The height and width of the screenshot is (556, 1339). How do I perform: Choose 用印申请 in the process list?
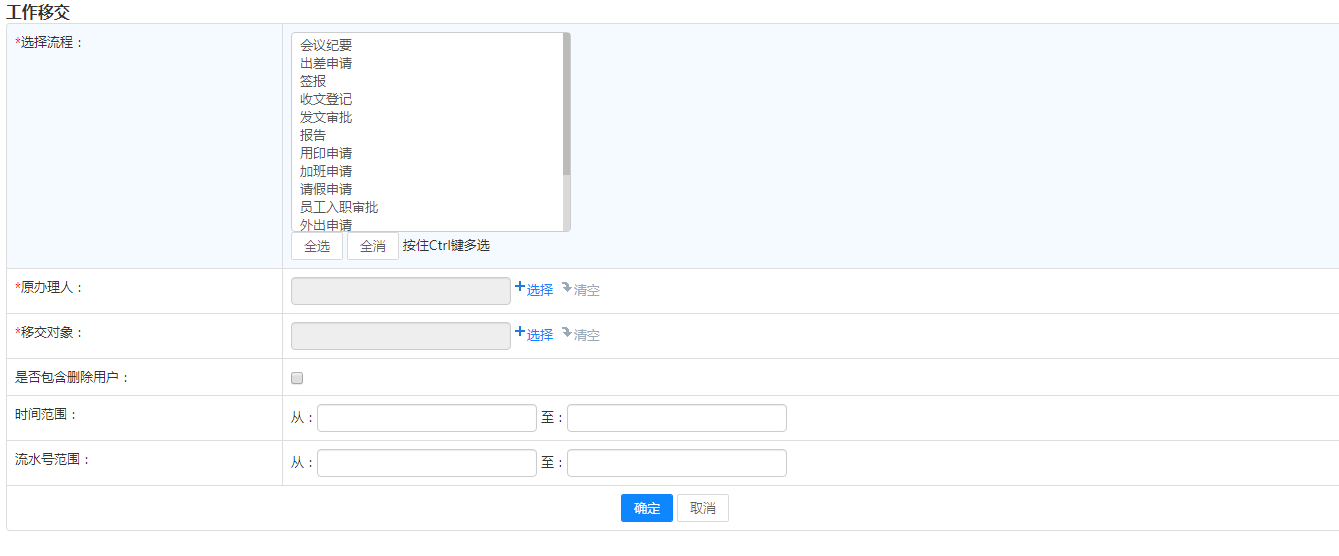pos(326,153)
